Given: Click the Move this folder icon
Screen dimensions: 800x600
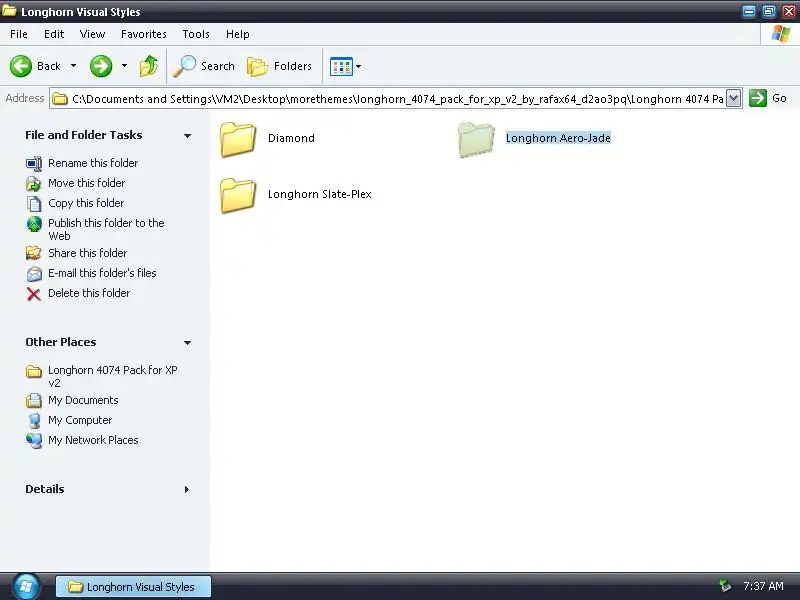Looking at the screenshot, I should (34, 183).
